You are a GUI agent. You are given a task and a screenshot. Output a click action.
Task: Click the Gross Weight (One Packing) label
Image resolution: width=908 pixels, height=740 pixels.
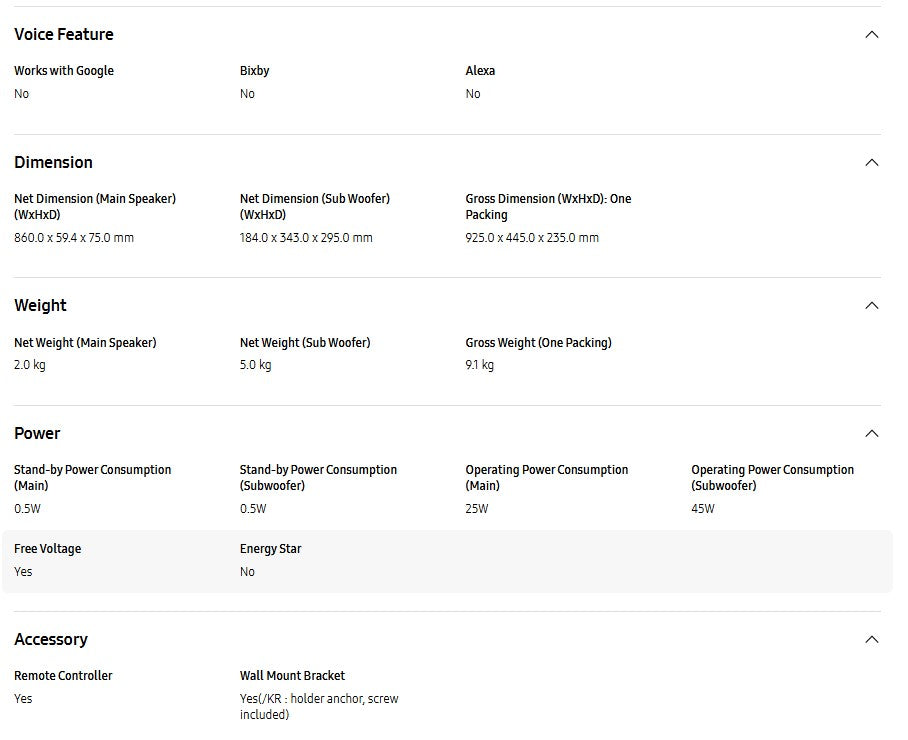[538, 343]
